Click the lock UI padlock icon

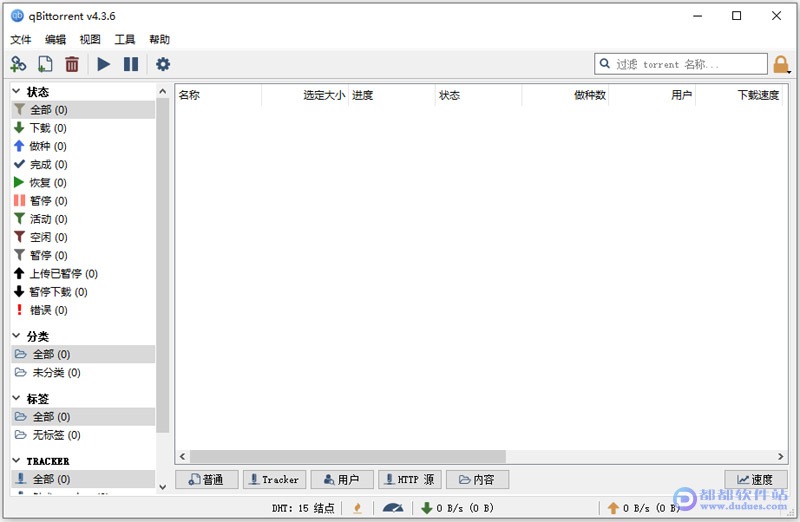(781, 65)
